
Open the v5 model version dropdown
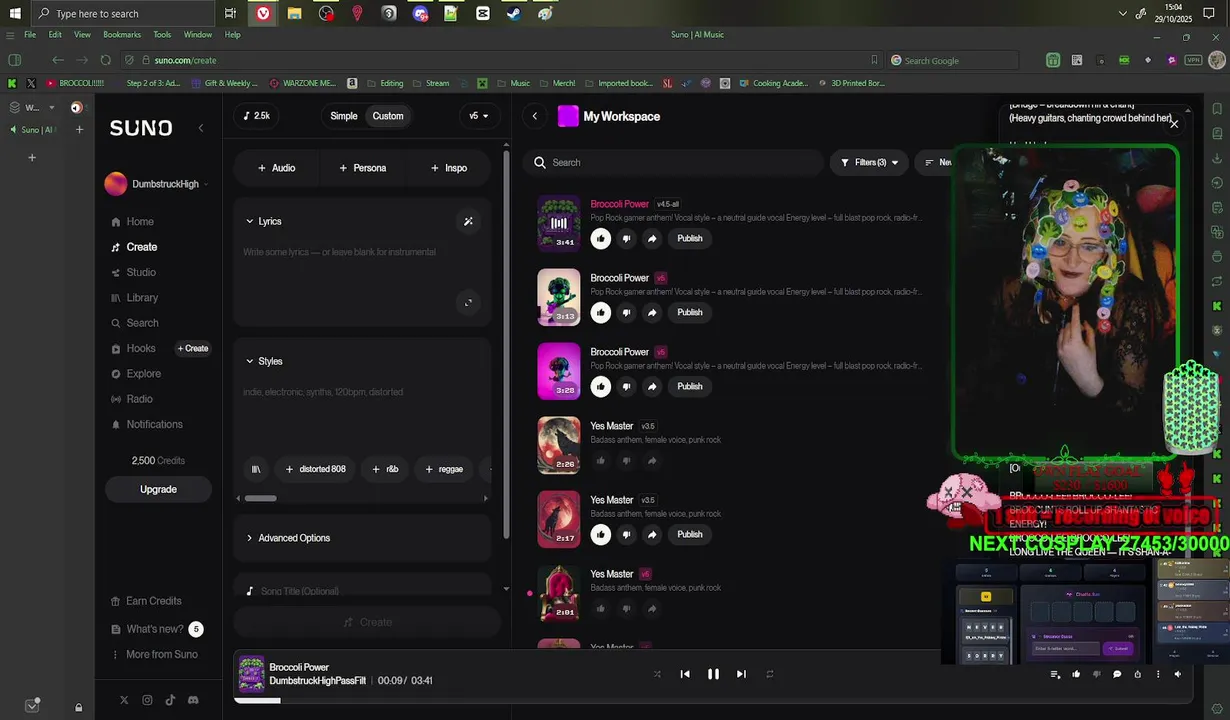coord(479,116)
